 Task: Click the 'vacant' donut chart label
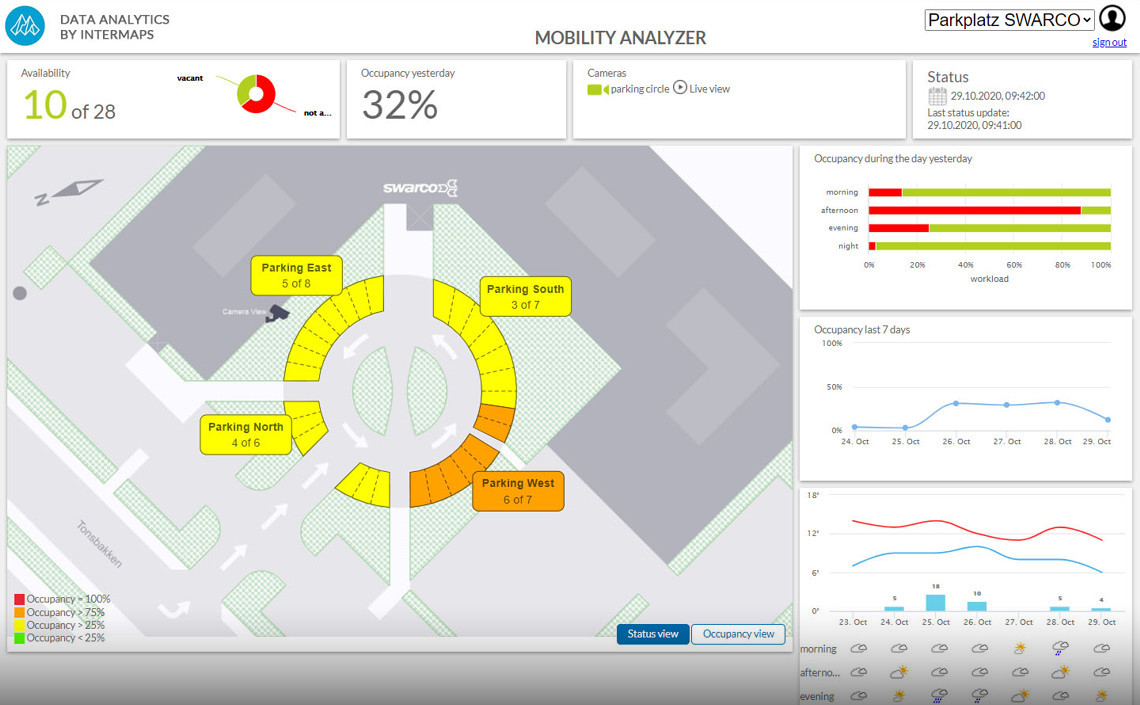[190, 78]
